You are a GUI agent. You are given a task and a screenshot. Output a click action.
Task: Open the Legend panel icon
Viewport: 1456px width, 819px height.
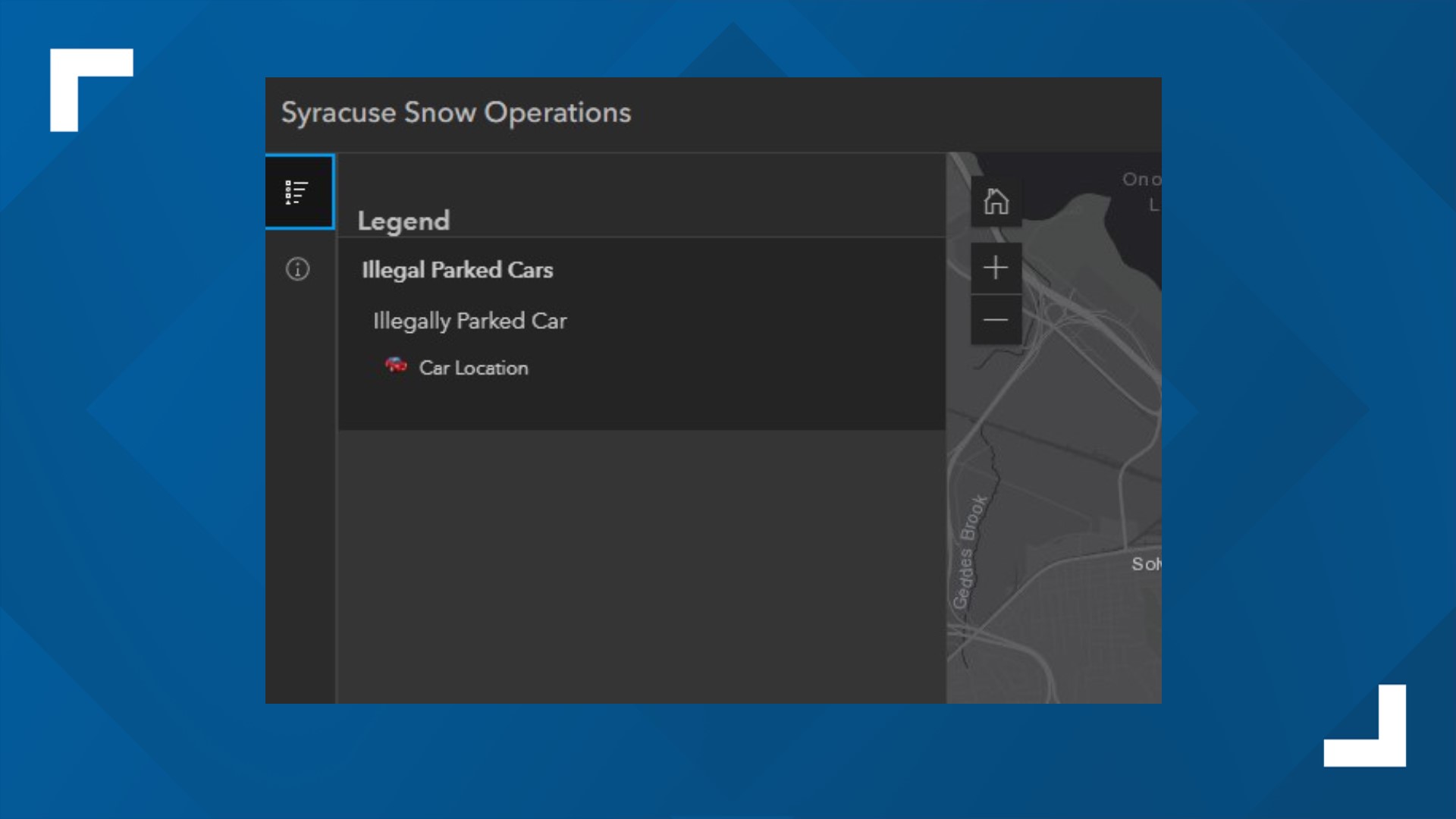tap(298, 192)
